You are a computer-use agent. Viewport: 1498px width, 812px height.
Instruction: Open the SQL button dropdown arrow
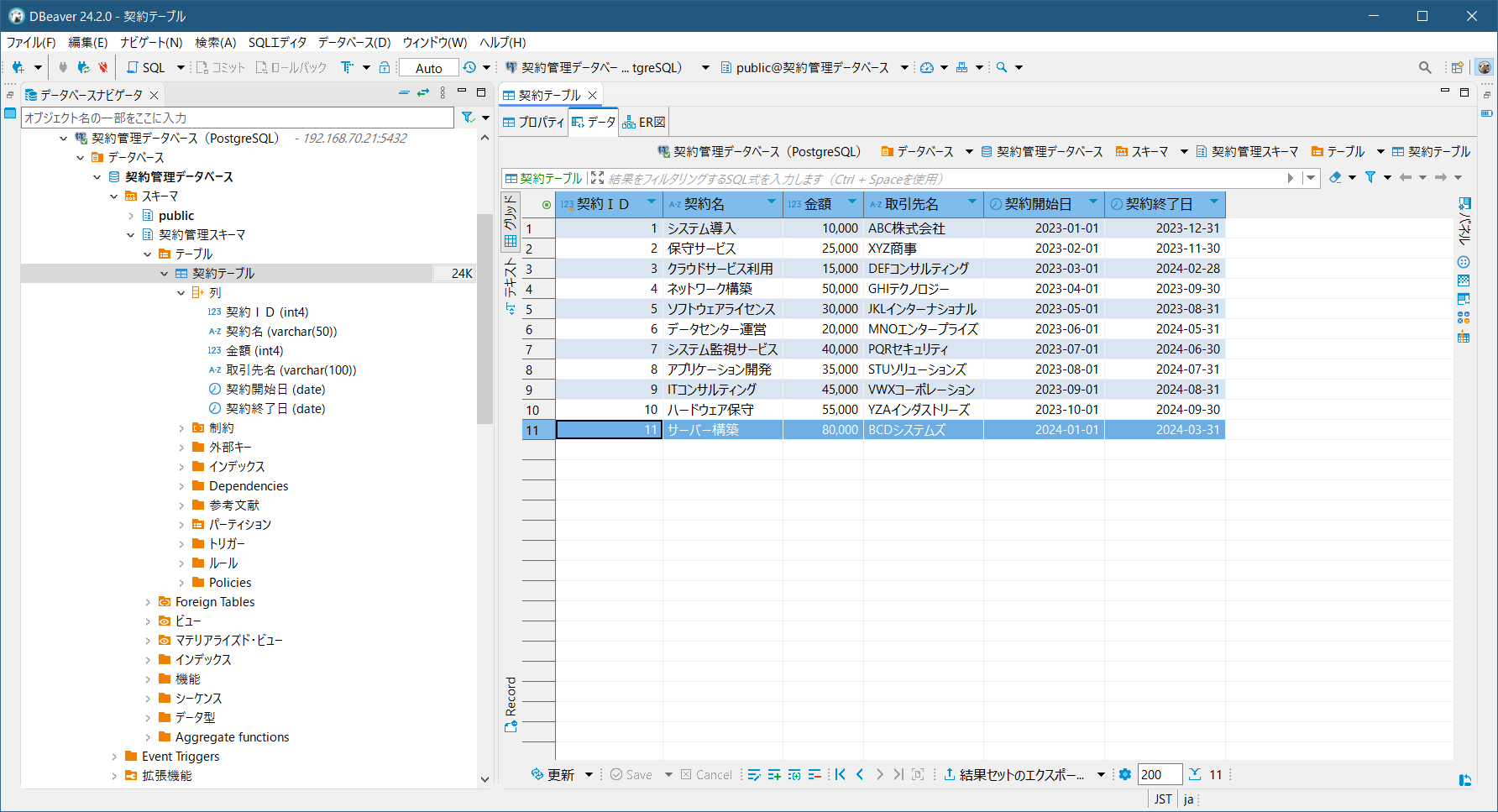pos(181,67)
